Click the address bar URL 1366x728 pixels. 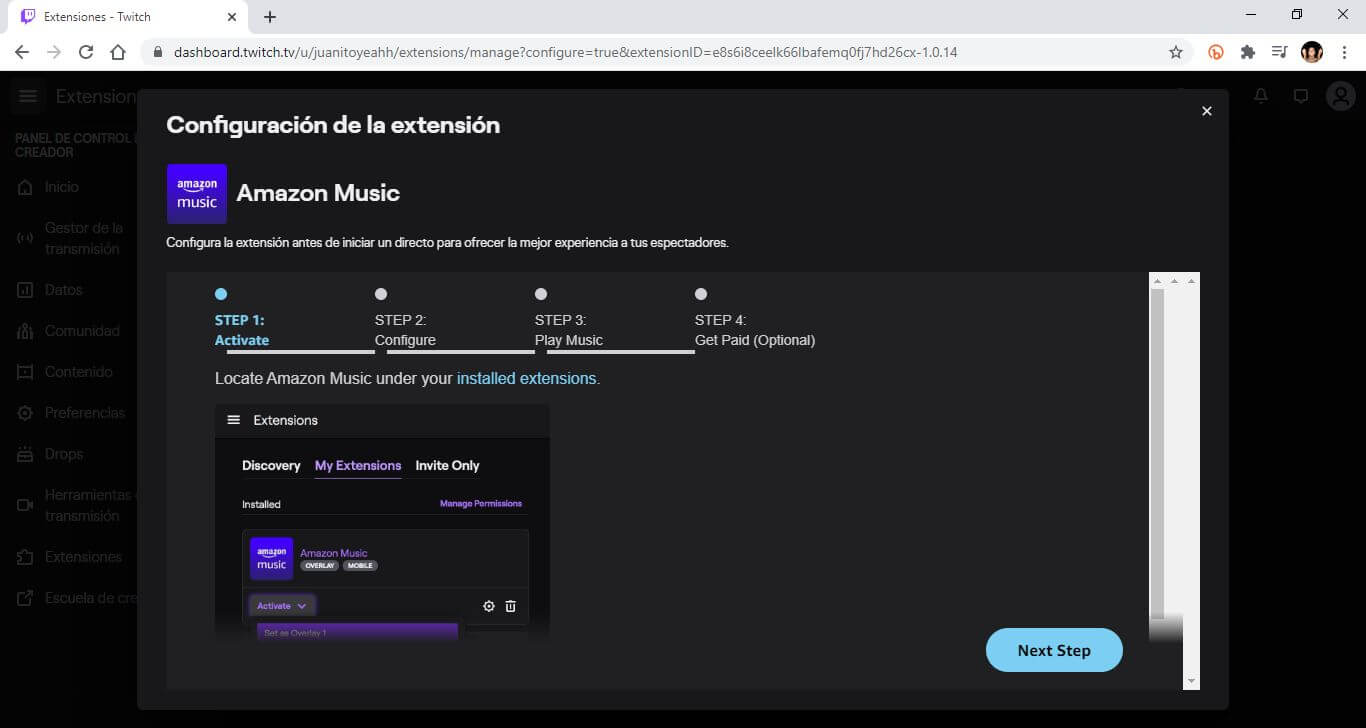(565, 52)
